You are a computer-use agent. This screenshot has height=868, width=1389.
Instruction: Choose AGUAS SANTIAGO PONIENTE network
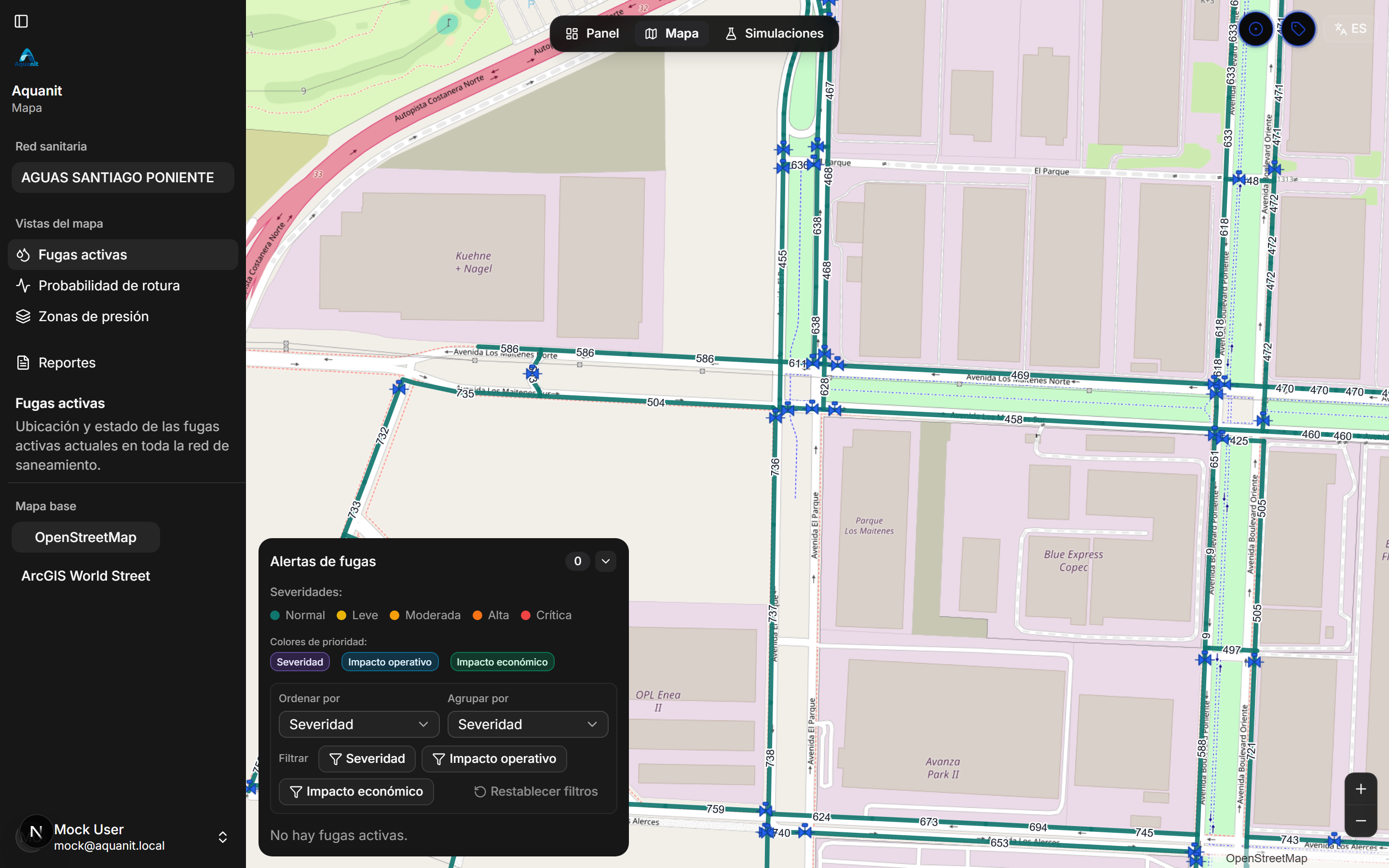click(x=123, y=177)
